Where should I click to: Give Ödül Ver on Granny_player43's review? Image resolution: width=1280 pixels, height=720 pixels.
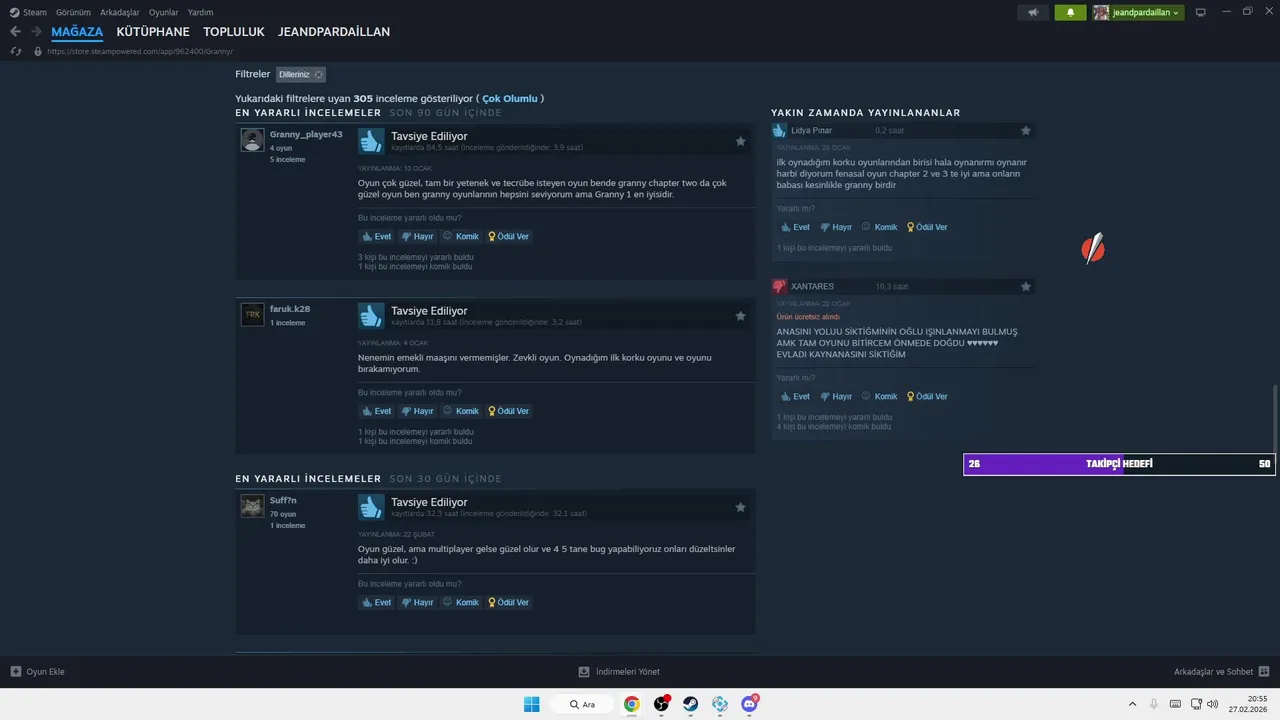508,237
